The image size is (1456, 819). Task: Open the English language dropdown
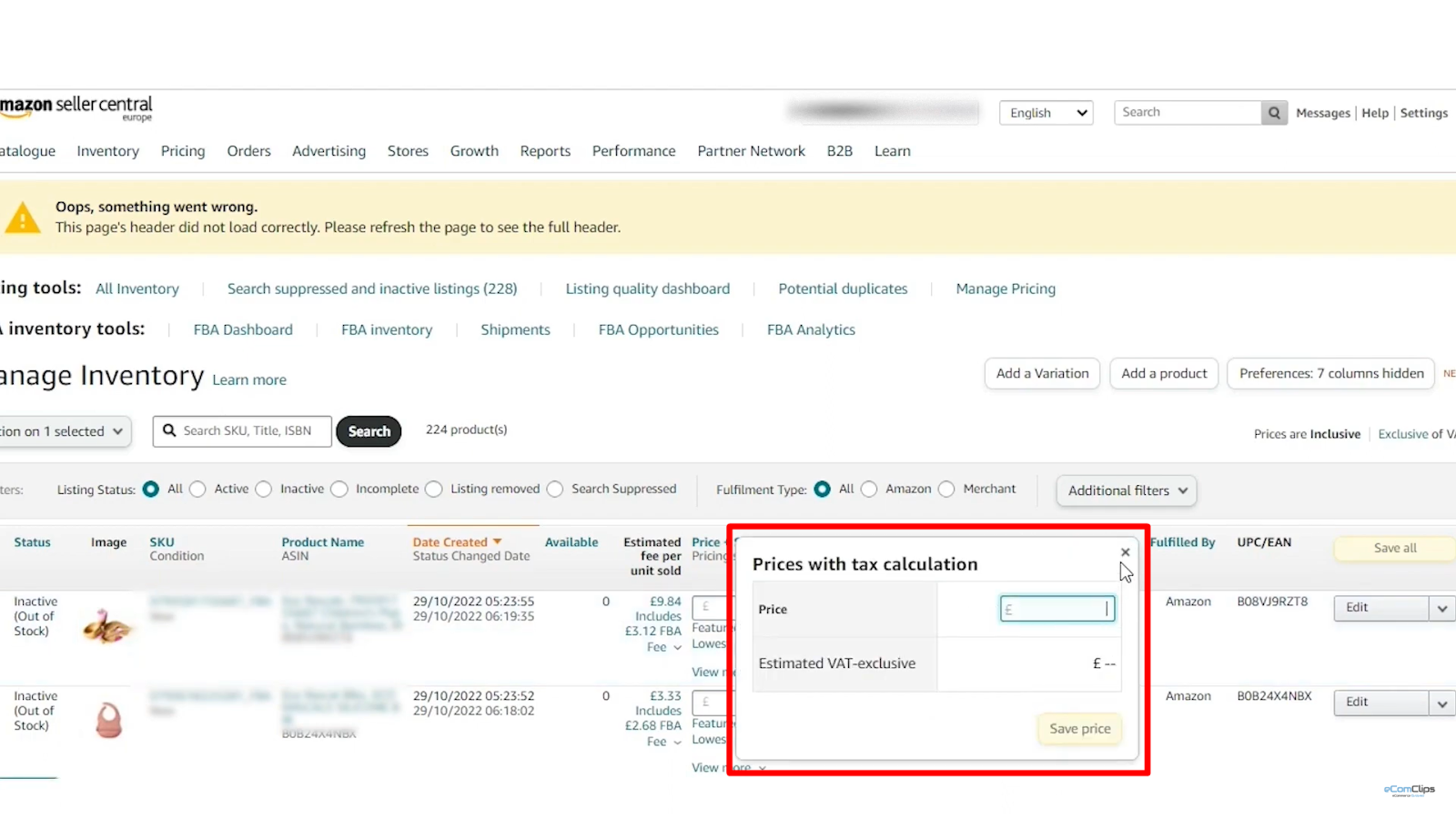(x=1046, y=113)
